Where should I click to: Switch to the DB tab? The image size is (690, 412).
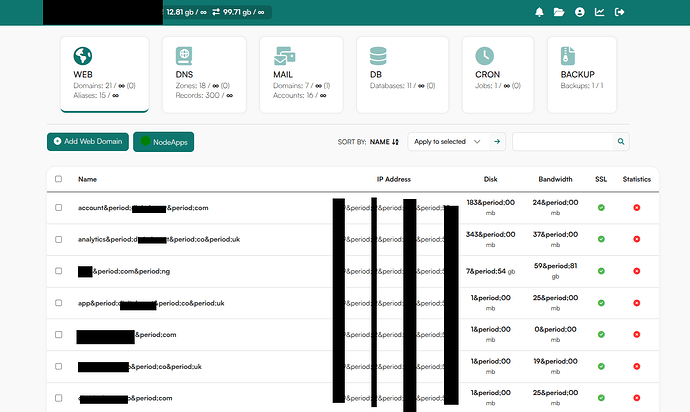[x=402, y=74]
